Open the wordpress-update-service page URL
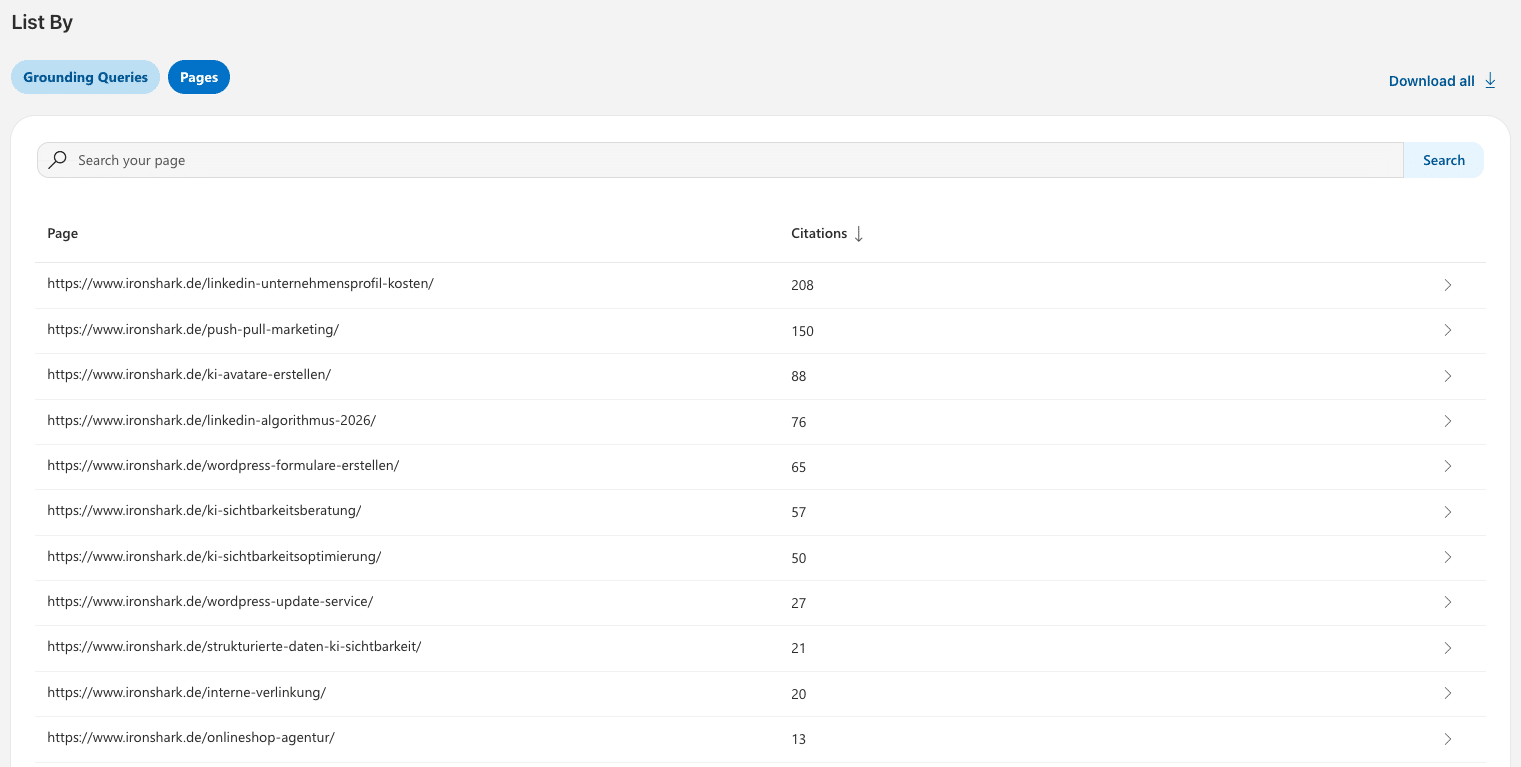Screen dimensions: 1521x767 tap(210, 601)
